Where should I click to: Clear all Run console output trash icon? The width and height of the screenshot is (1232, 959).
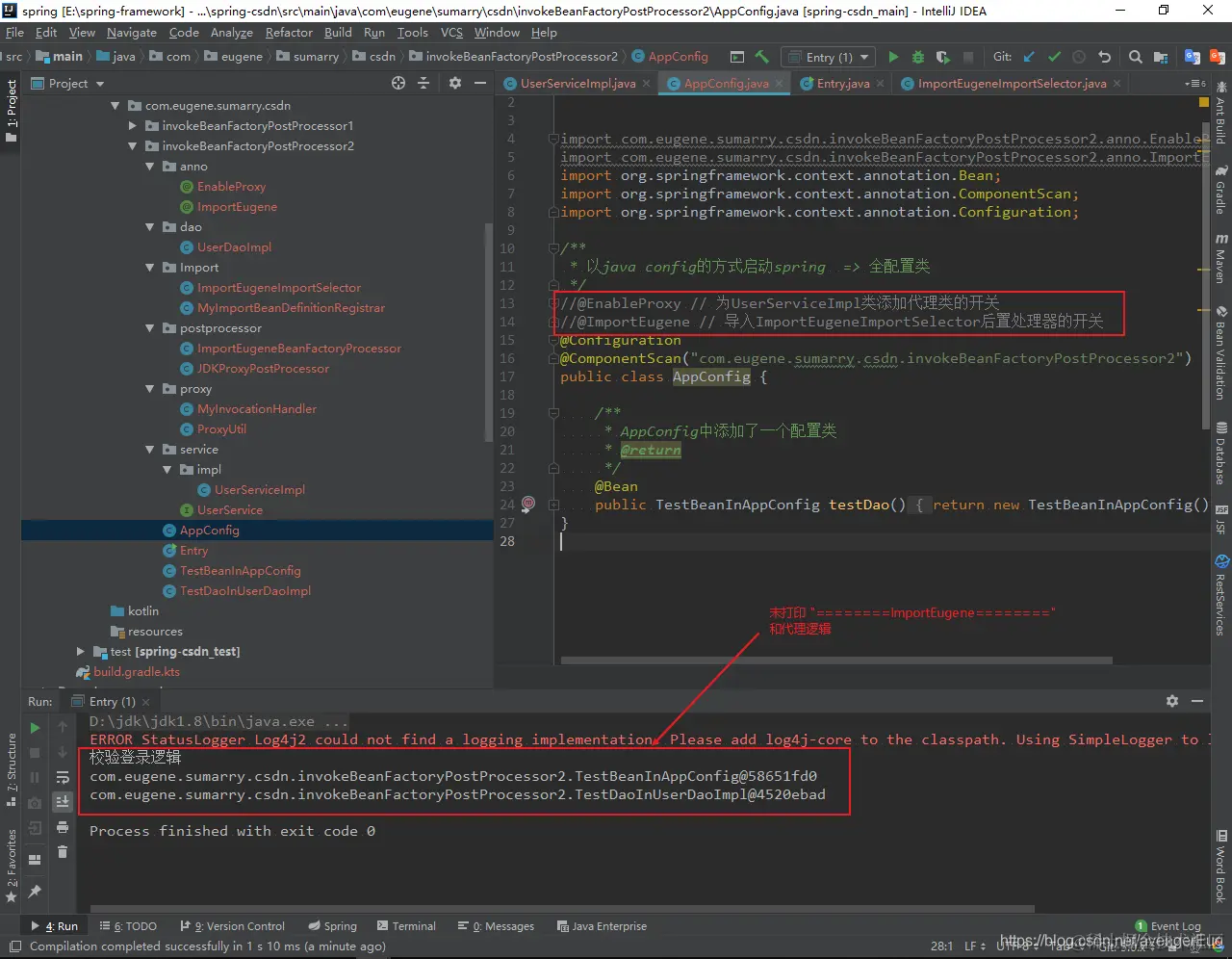pyautogui.click(x=63, y=852)
